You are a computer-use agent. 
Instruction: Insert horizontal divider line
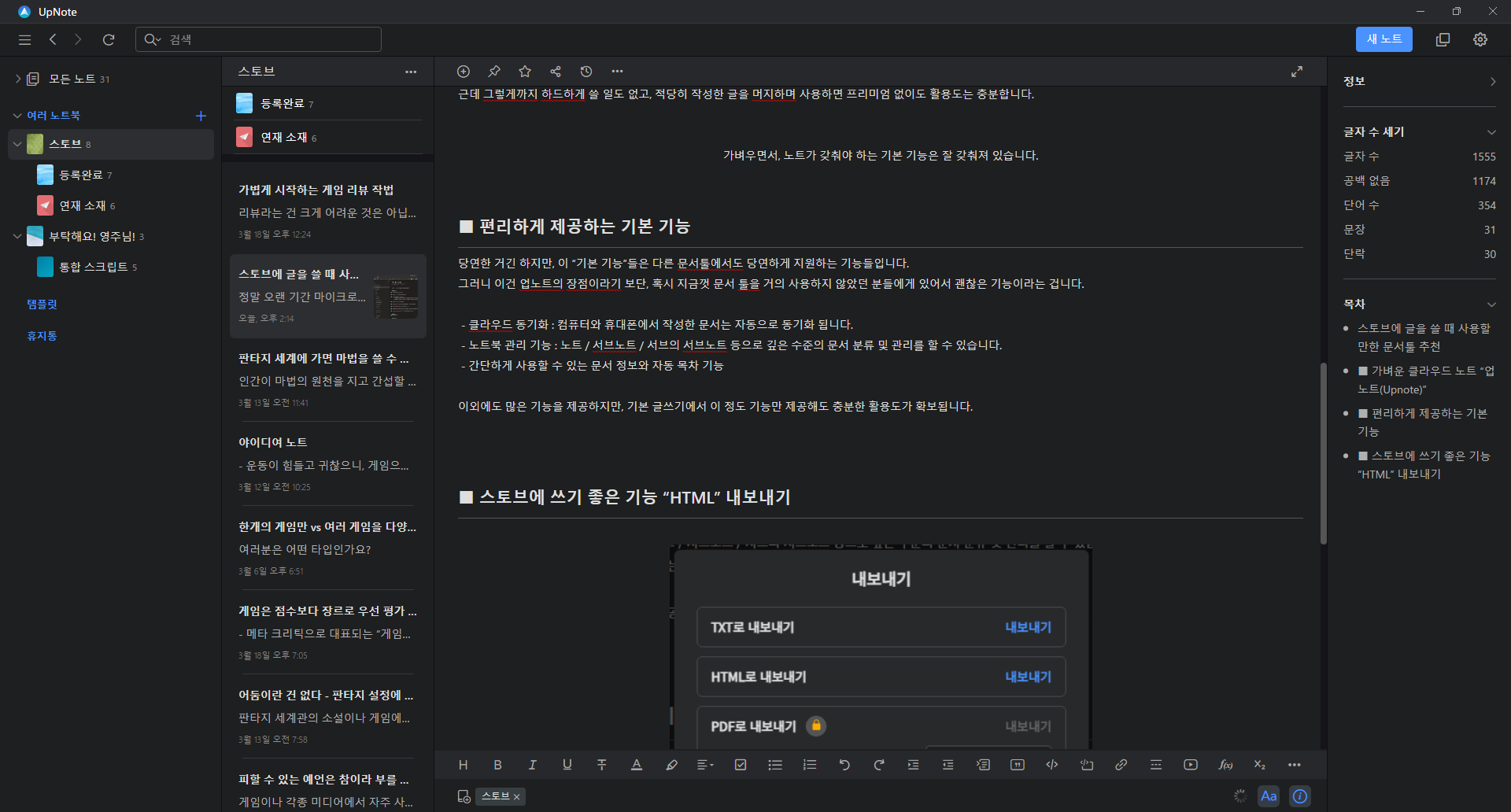pyautogui.click(x=1156, y=765)
